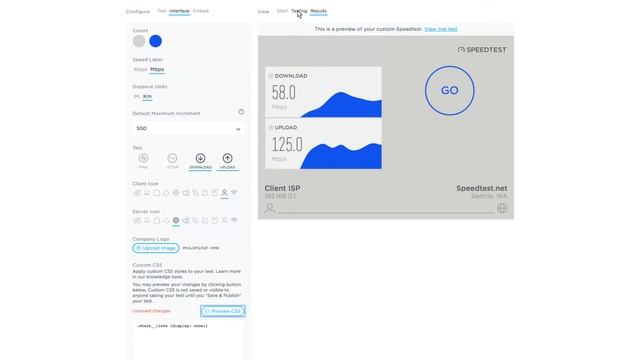Pick the gray color swatch
The image size is (640, 360).
(139, 41)
